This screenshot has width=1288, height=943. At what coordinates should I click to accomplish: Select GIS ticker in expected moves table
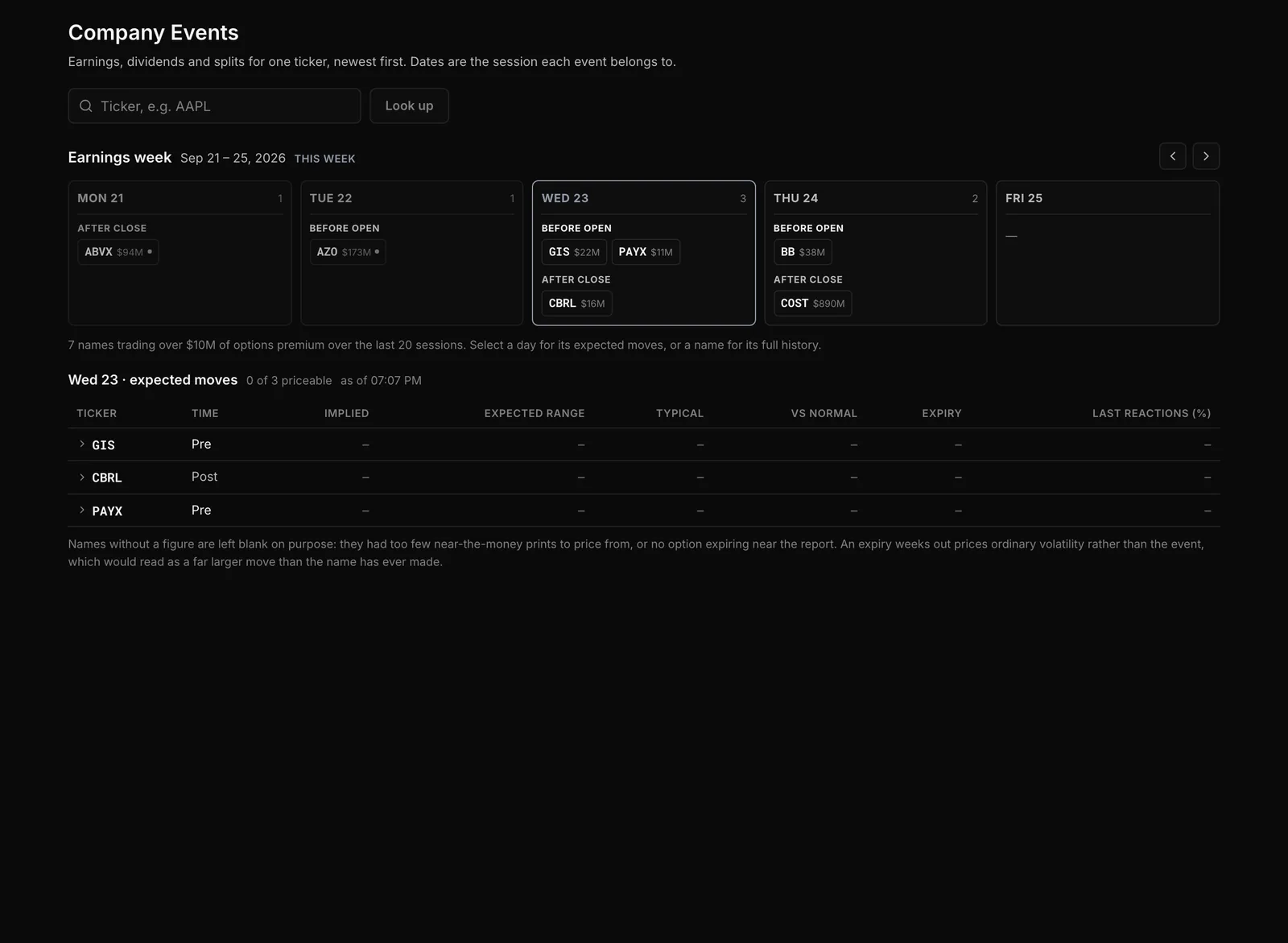pos(103,445)
